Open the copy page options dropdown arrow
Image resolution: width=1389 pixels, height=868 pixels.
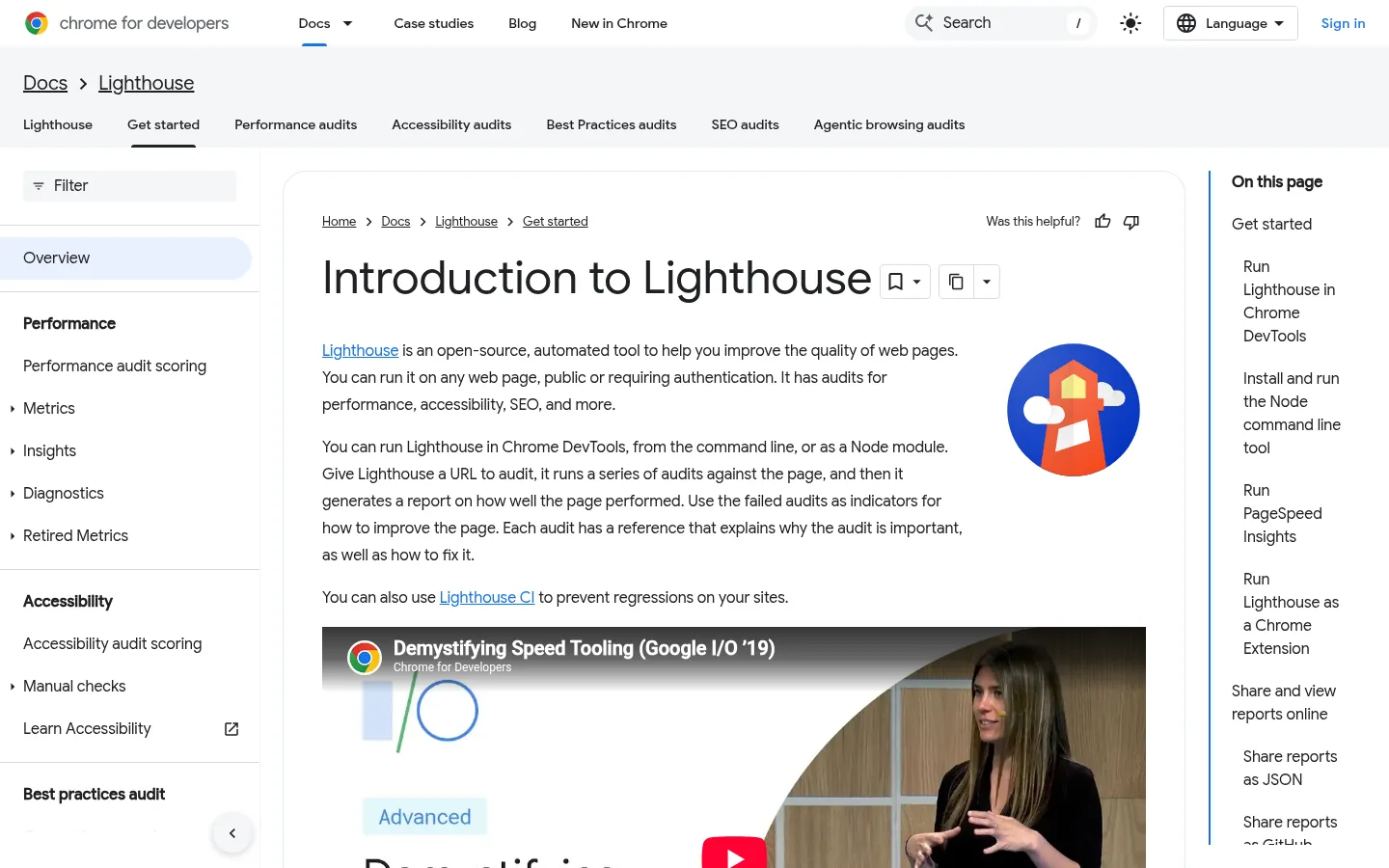click(986, 282)
